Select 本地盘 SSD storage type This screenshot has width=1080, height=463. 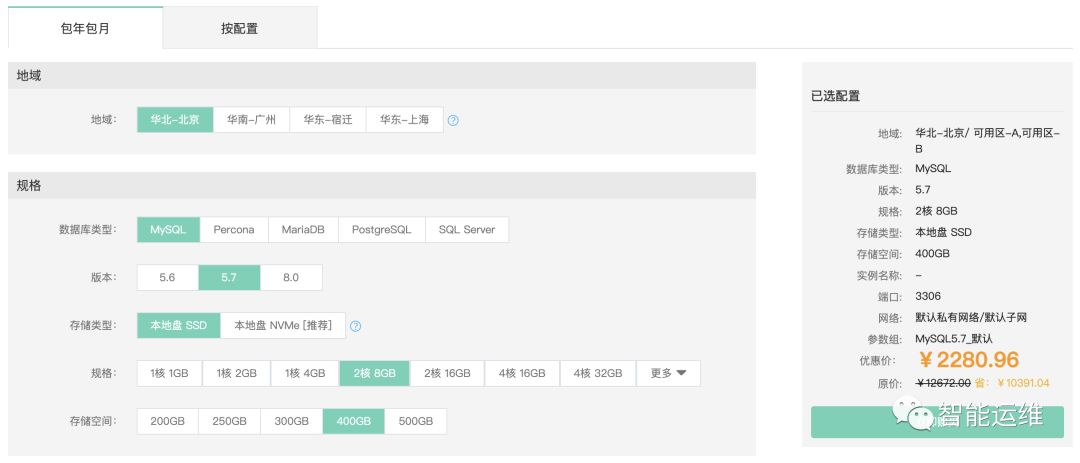pos(178,326)
